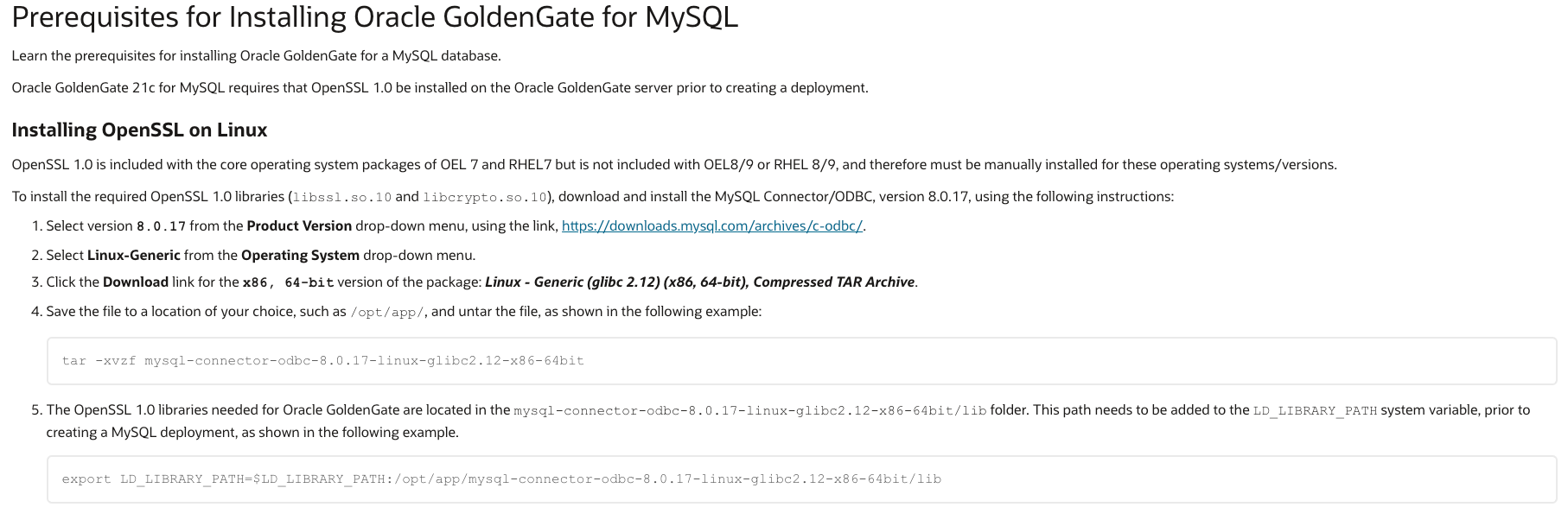Click the inline LD_LIBRARY_PATH variable in step 5
Viewport: 1568px width, 507px height.
point(1315,411)
